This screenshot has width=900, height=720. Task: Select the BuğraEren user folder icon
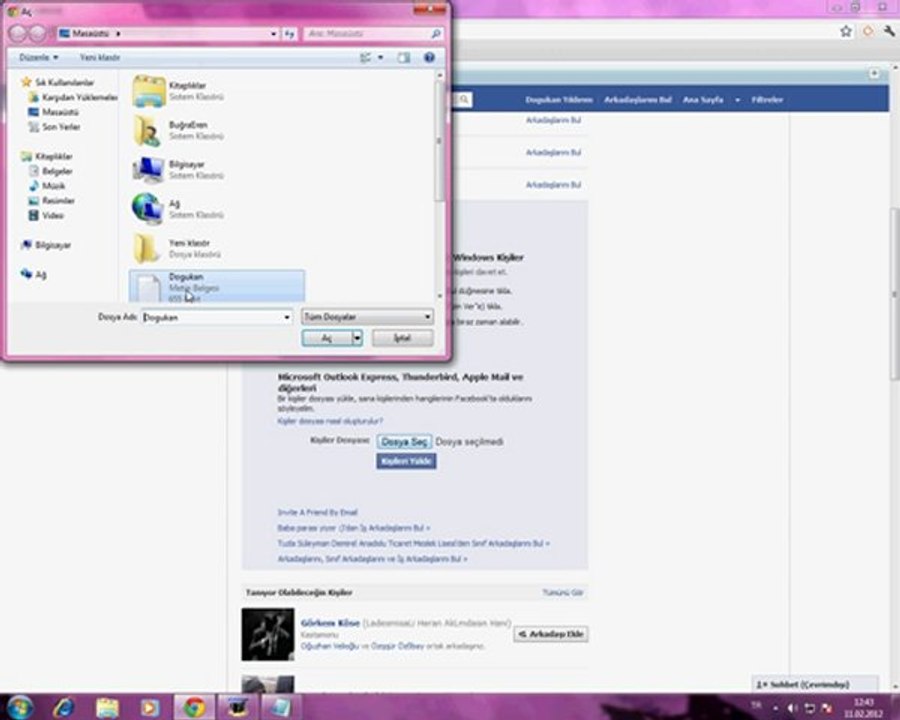pyautogui.click(x=148, y=130)
